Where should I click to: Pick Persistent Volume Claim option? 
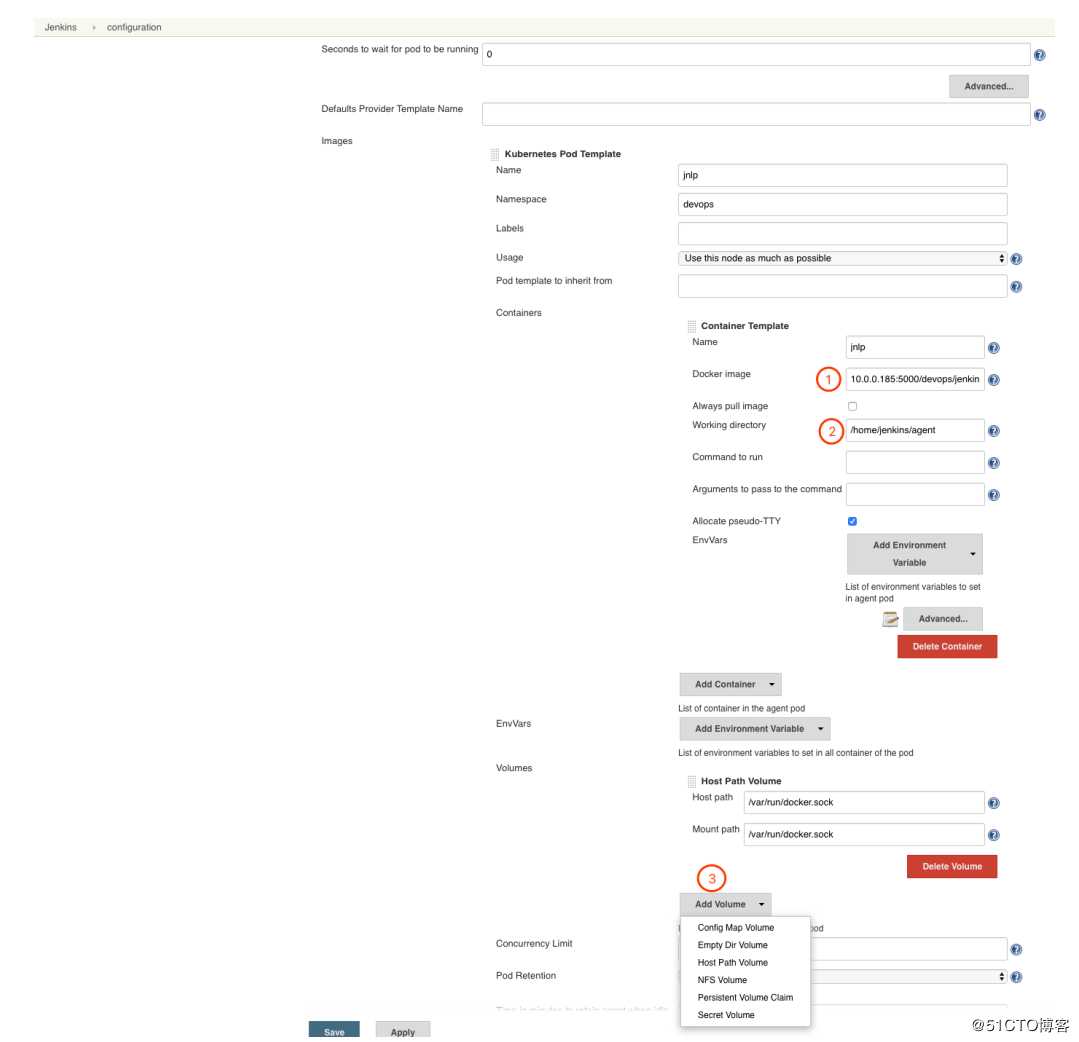click(745, 997)
